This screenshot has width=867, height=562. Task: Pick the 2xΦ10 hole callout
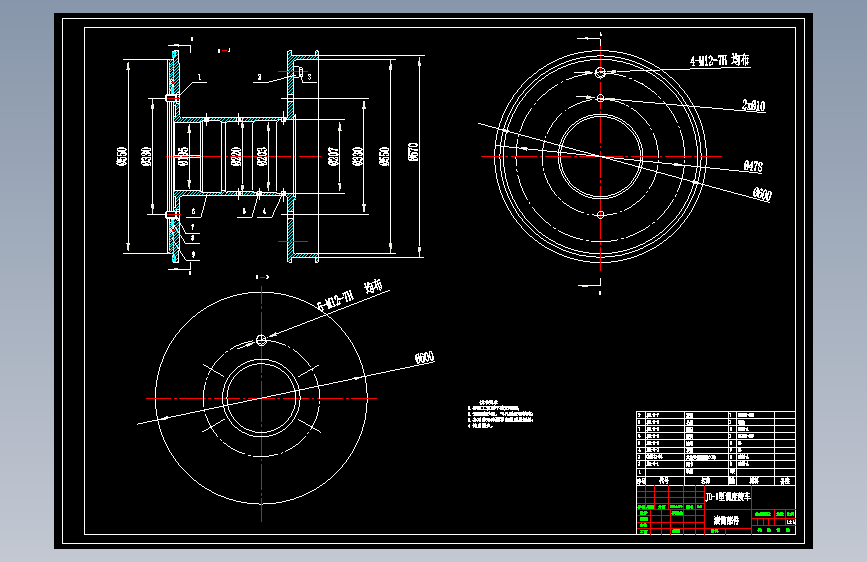[x=754, y=105]
